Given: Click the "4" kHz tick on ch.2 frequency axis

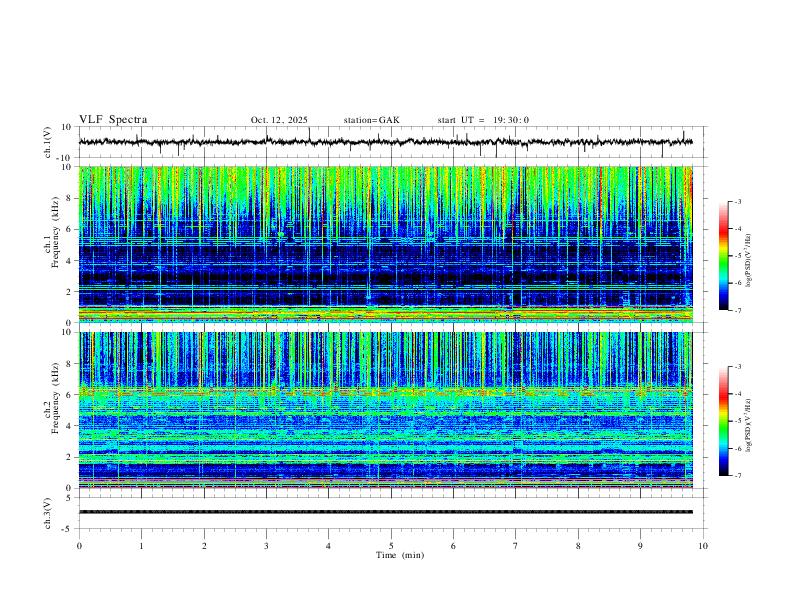Looking at the screenshot, I should click(70, 426).
